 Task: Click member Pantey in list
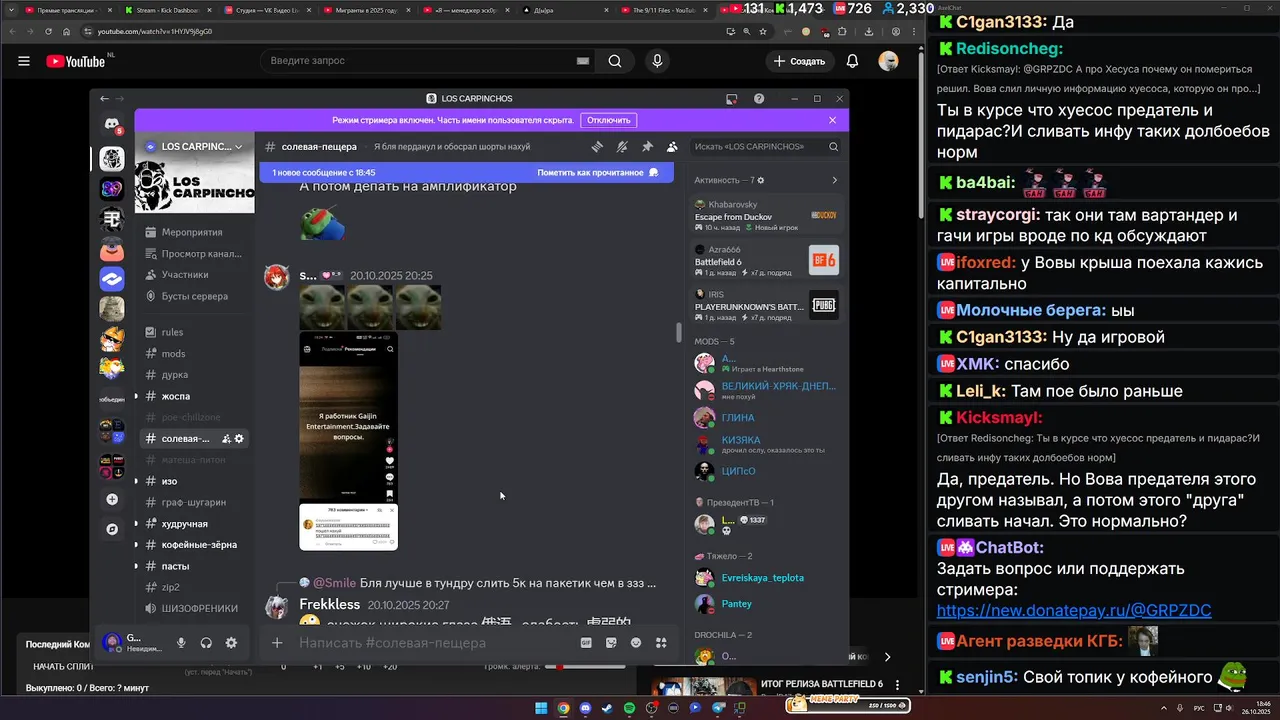coord(767,604)
